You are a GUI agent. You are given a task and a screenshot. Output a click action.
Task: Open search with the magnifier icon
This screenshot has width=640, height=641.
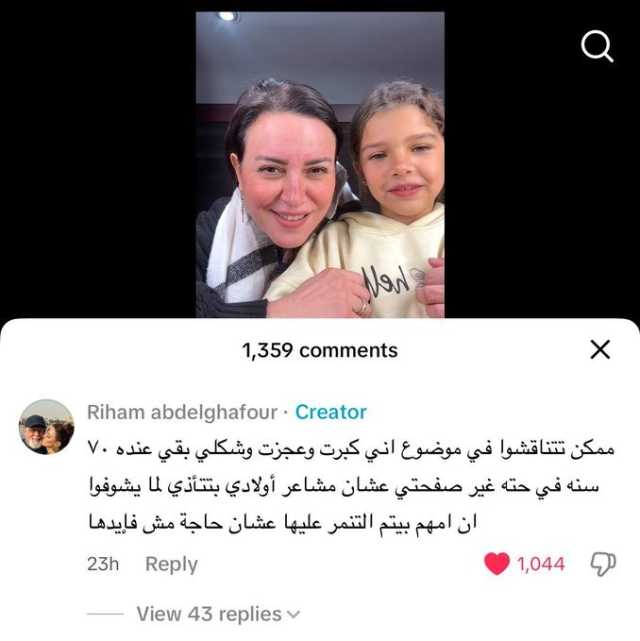[597, 47]
